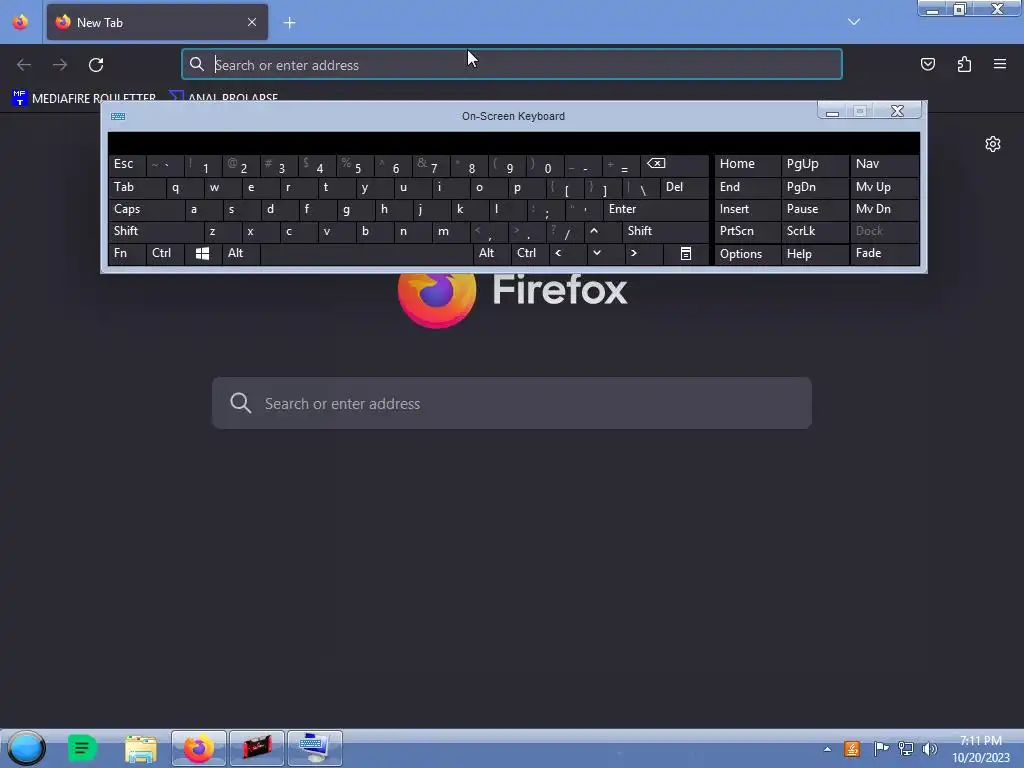Open the MEDIAFIRE ROULETTER bookmark
The image size is (1024, 768).
[x=84, y=98]
